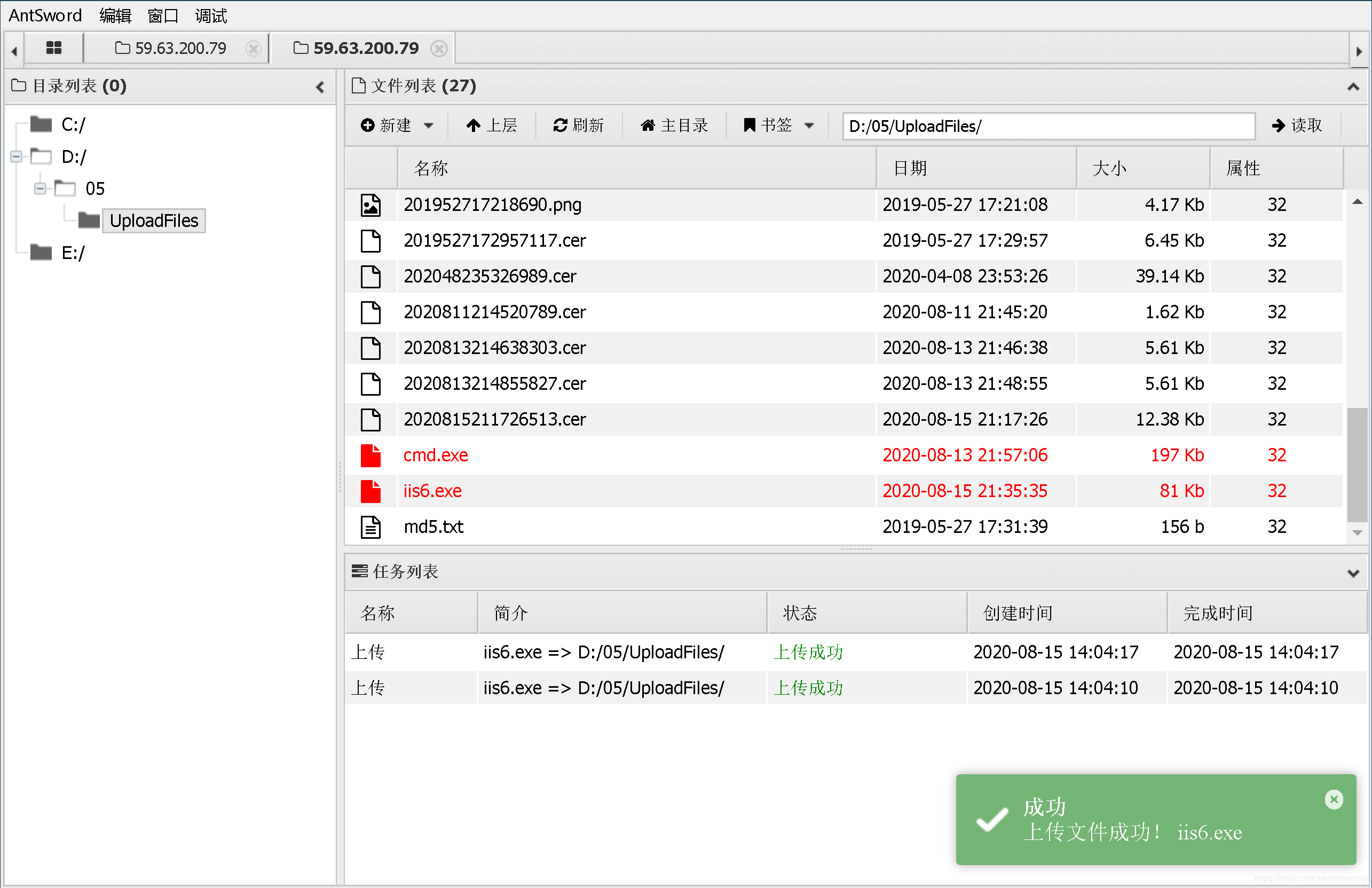Image resolution: width=1372 pixels, height=888 pixels.
Task: Click the 书签 bookmark button
Action: point(768,125)
